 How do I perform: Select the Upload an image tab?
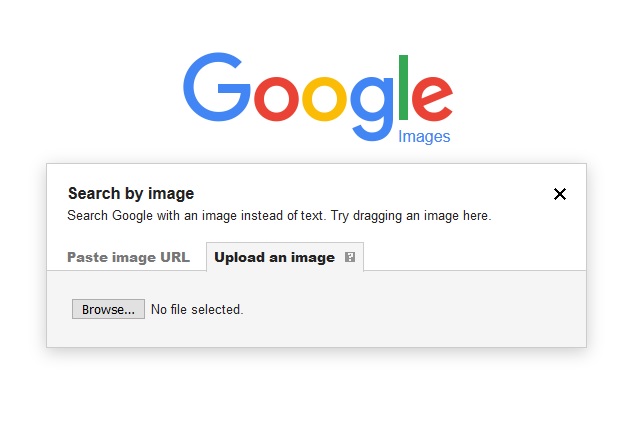[274, 257]
